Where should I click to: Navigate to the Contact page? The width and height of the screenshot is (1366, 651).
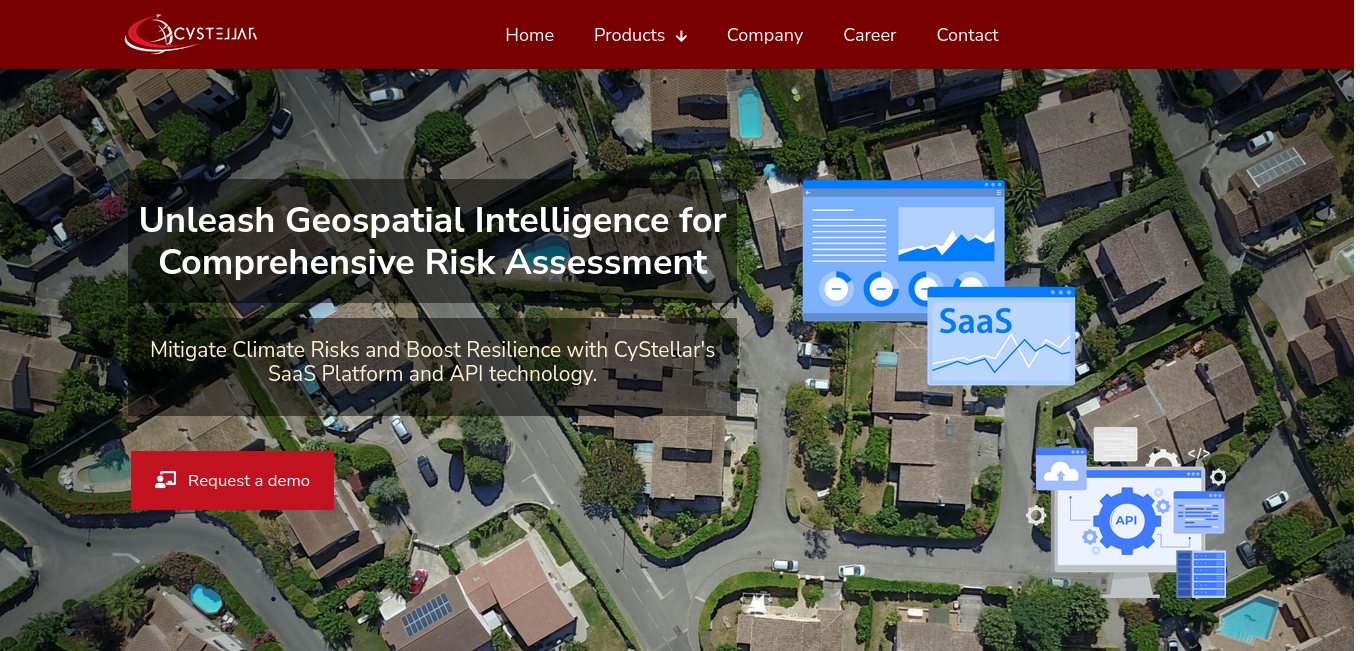tap(967, 35)
